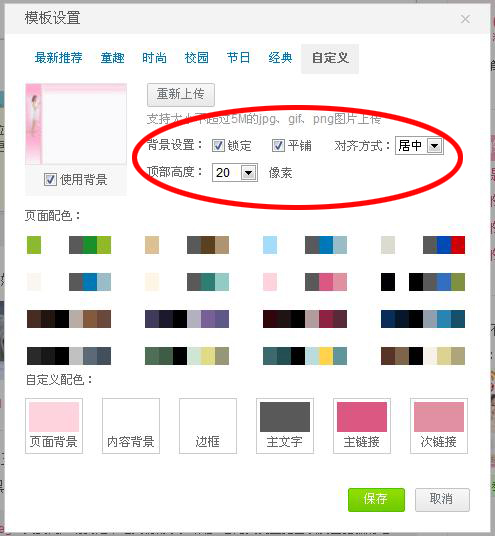Expand the 顶部高度 dropdown showing 20
This screenshot has height=536, width=495.
[235, 173]
